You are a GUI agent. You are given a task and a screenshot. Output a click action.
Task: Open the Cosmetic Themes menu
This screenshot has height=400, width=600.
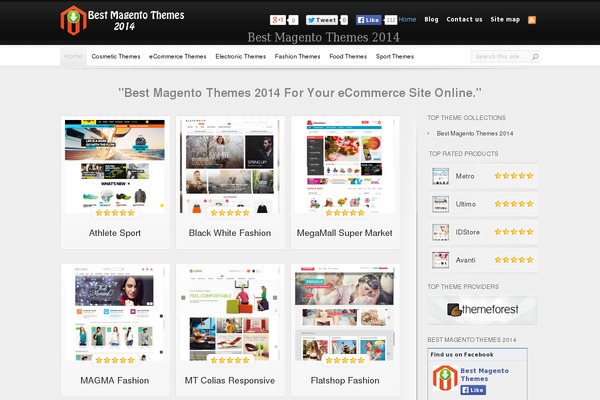click(116, 56)
